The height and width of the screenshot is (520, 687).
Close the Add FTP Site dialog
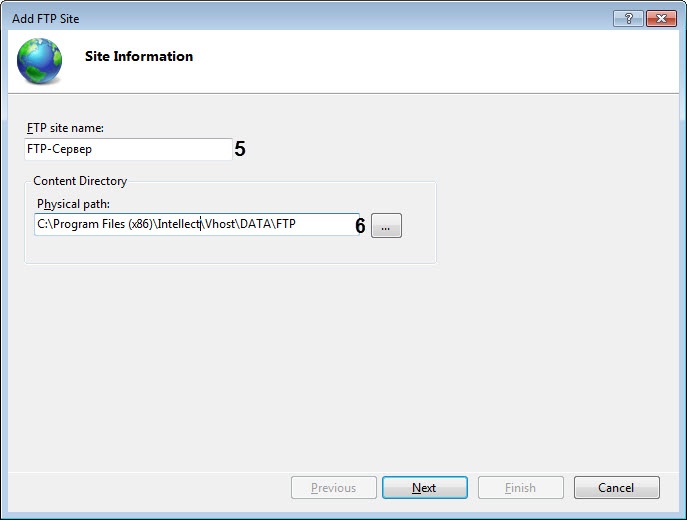pyautogui.click(x=658, y=18)
